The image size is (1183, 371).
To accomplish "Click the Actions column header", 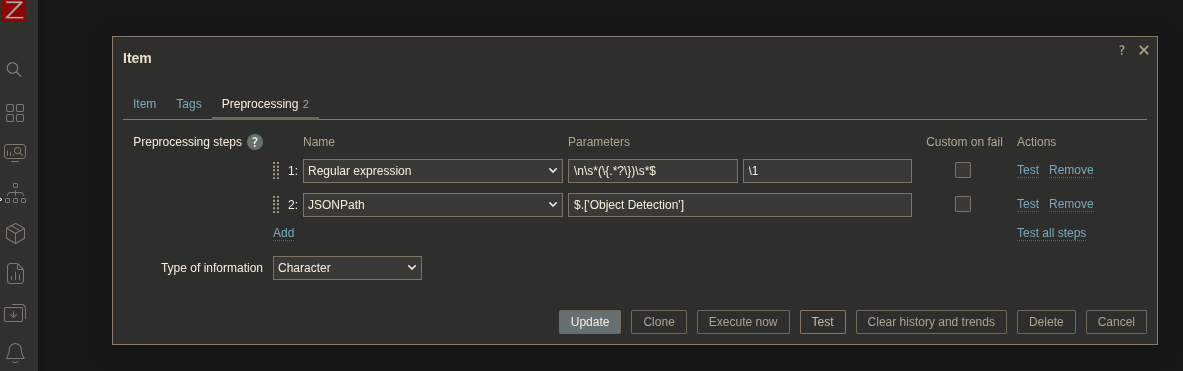I will (x=1037, y=142).
